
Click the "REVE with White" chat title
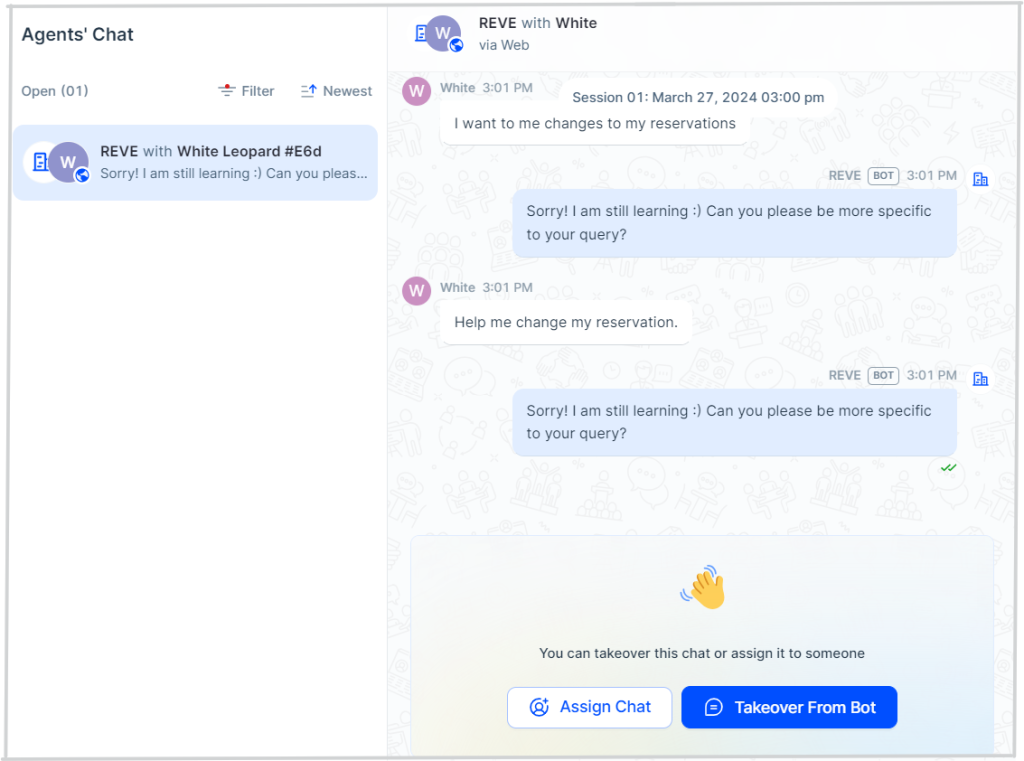click(x=537, y=23)
